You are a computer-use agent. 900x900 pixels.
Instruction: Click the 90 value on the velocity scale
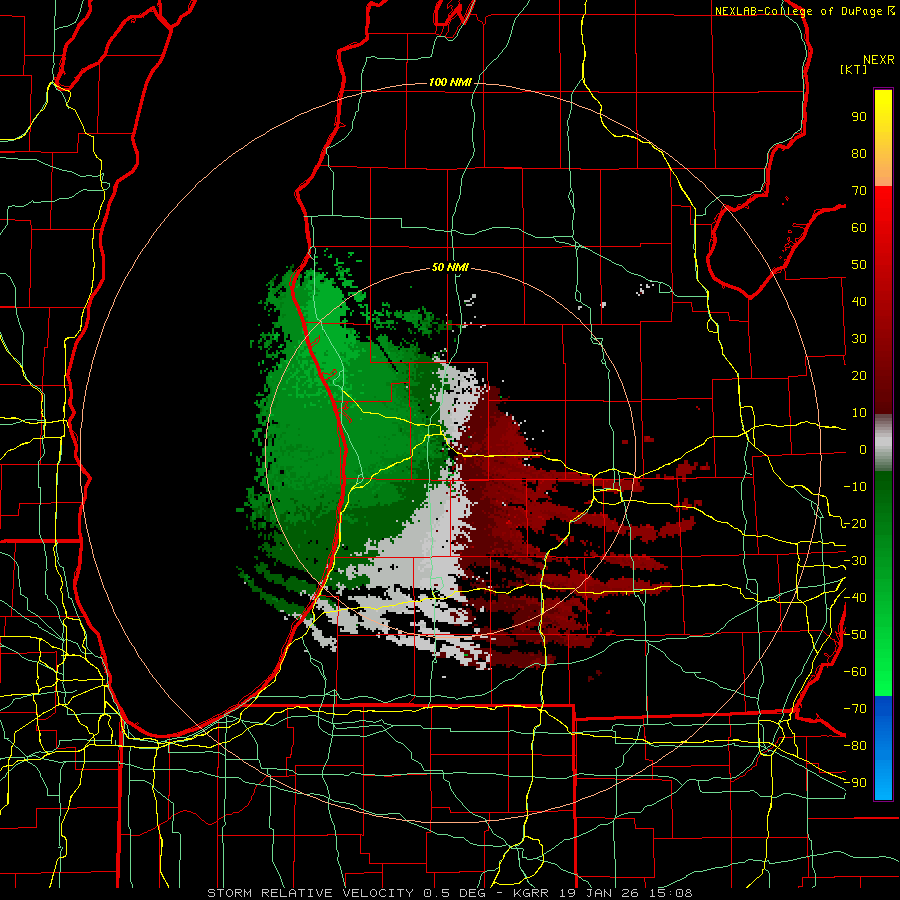tap(859, 117)
